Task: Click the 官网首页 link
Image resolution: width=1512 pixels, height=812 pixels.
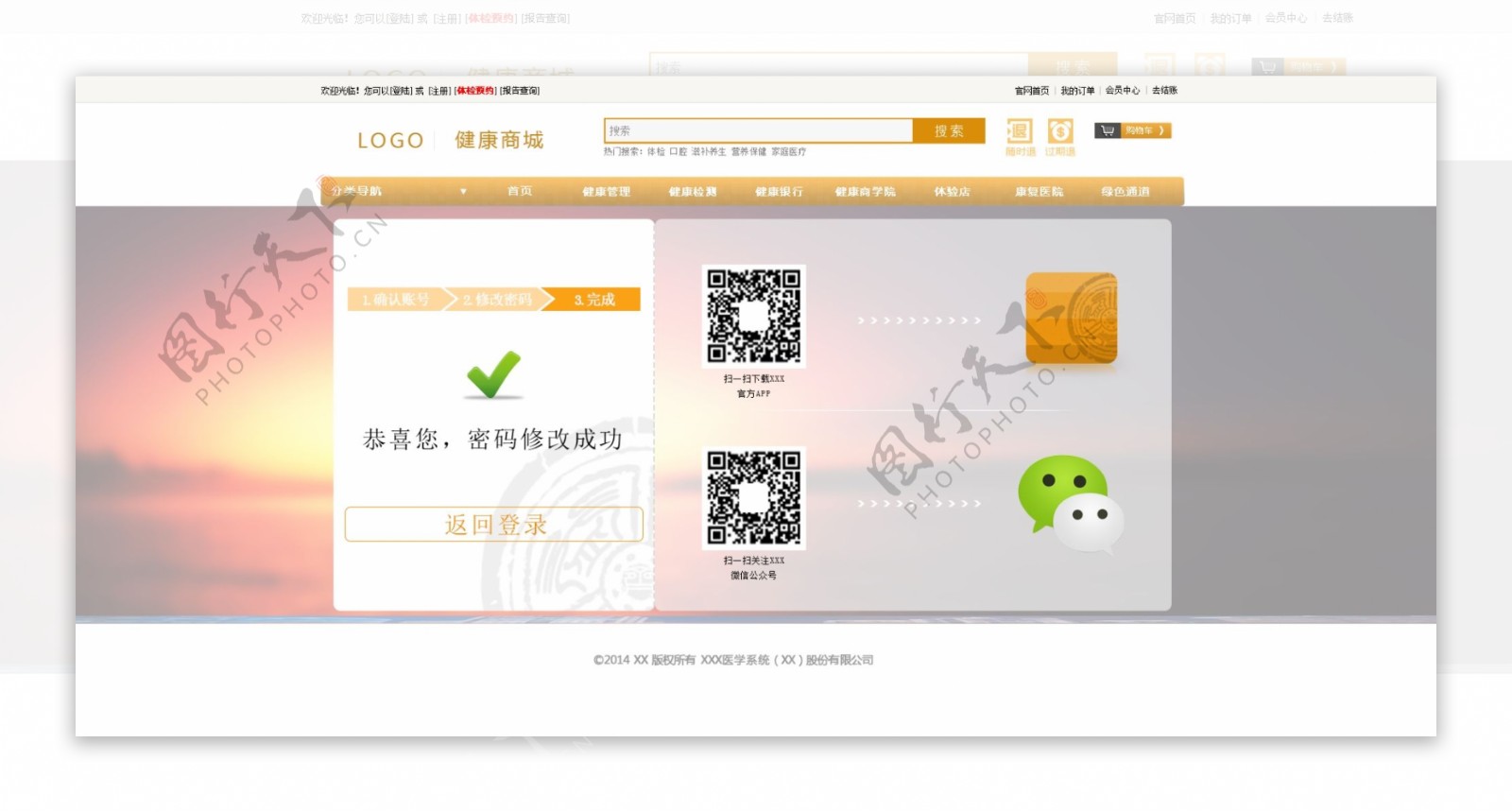Action: [x=1032, y=91]
